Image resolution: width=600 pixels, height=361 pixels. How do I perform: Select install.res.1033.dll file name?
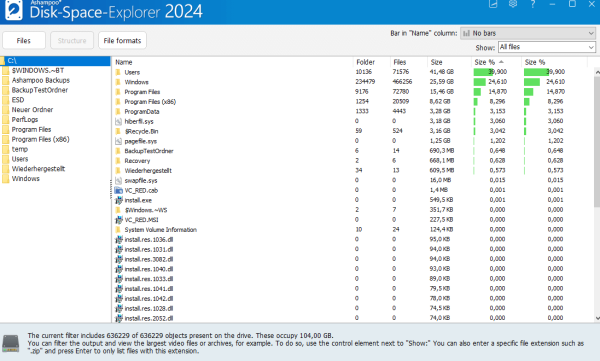[148, 279]
